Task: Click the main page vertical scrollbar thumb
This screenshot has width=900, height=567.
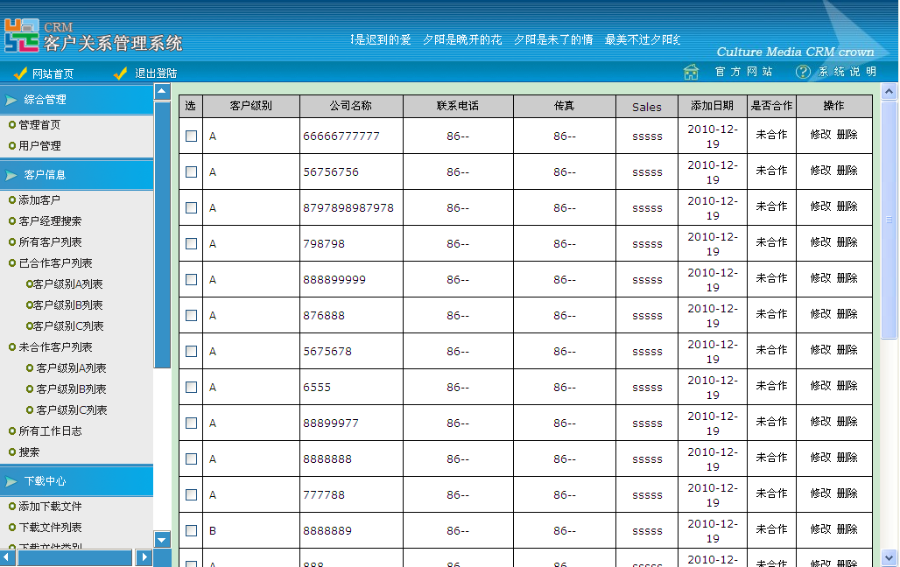Action: [x=889, y=220]
